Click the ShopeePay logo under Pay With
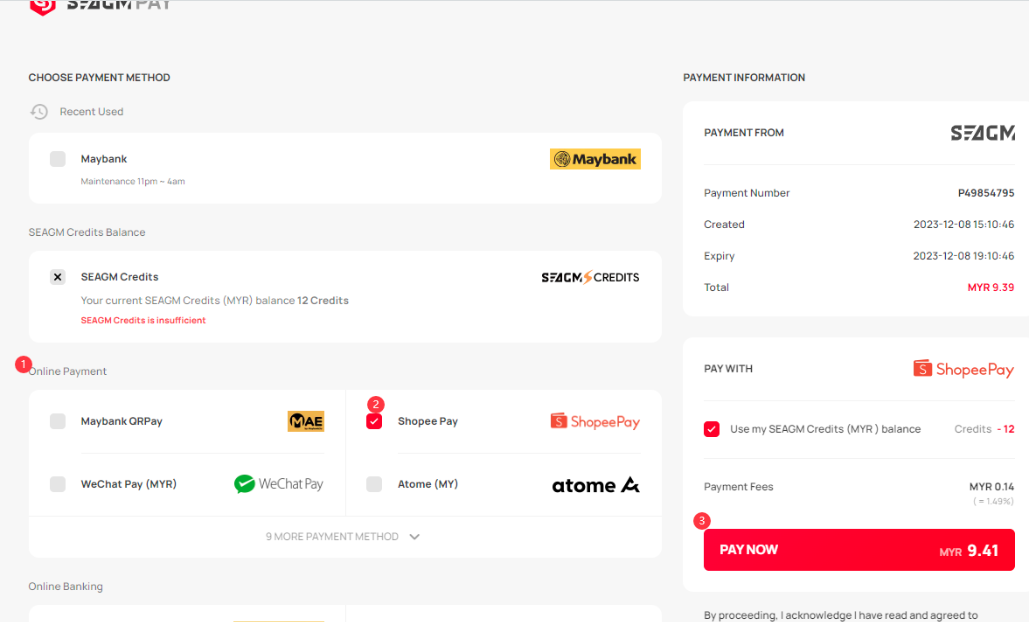The width and height of the screenshot is (1029, 622). click(x=964, y=369)
